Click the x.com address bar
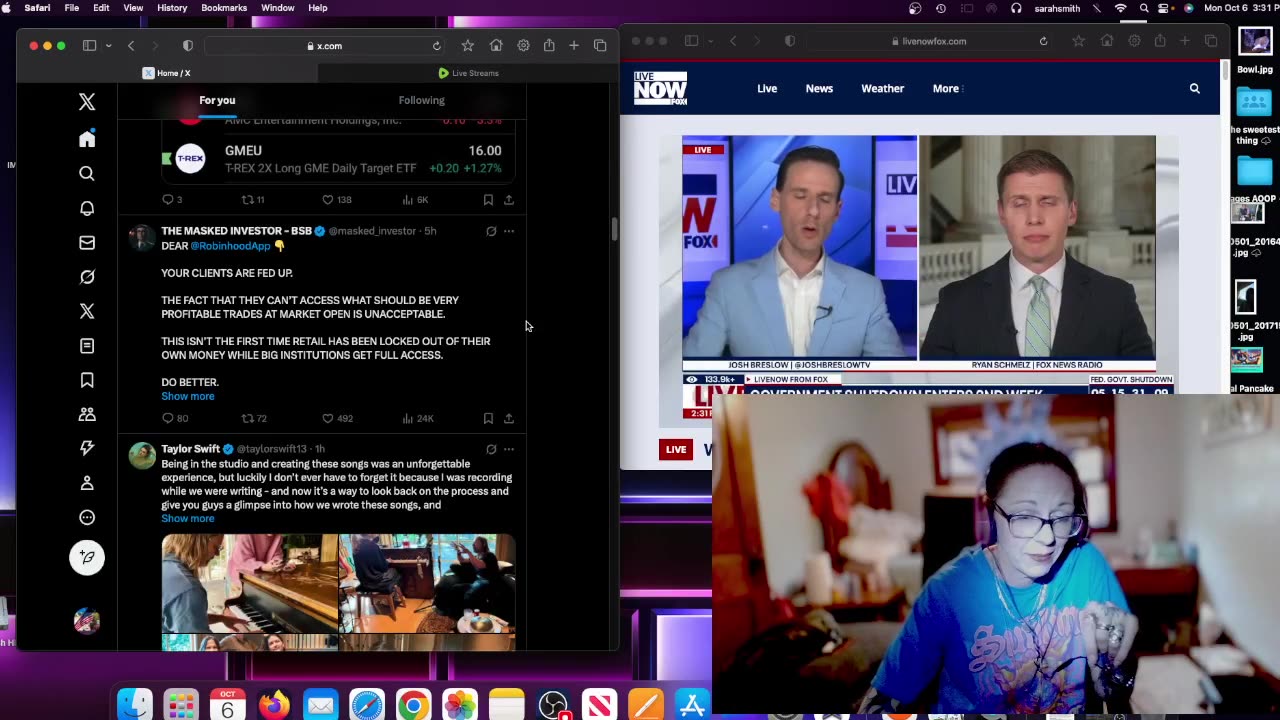1280x720 pixels. pos(325,46)
